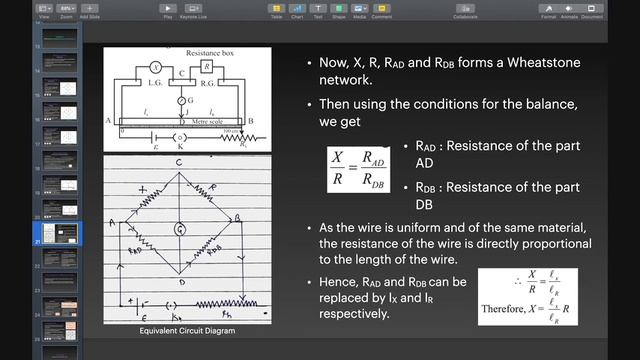Add a new slide with Add Slide
Screen dimensions: 640x360
coord(89,9)
